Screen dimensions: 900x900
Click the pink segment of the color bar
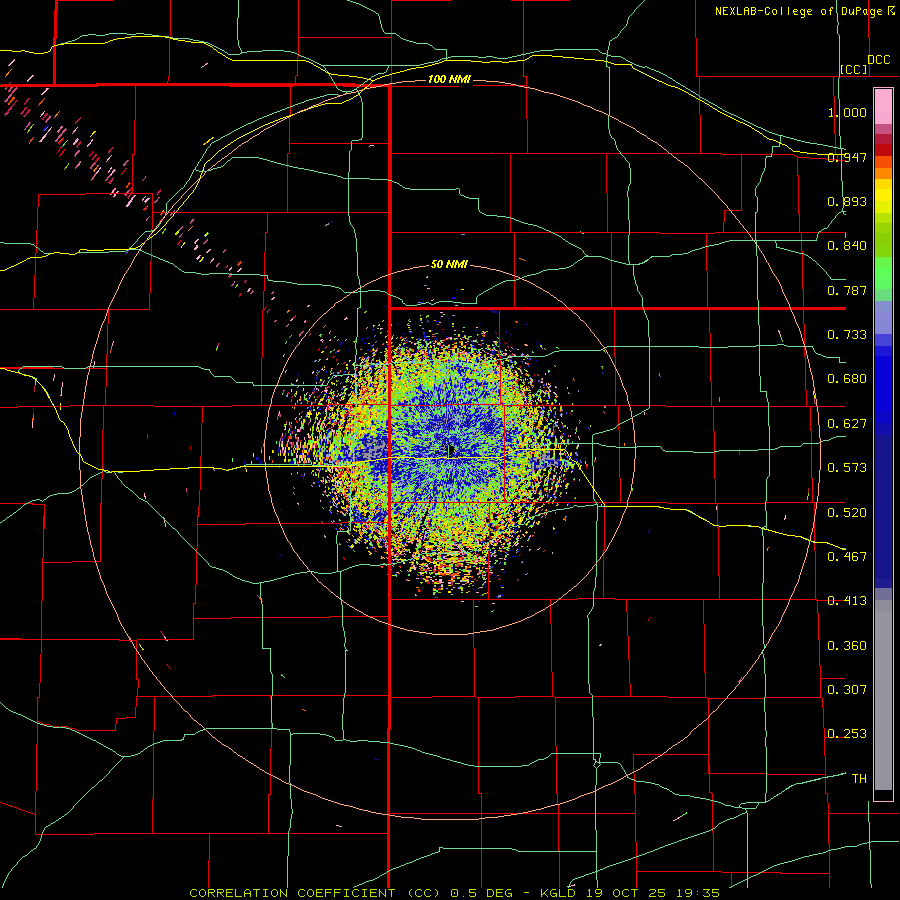click(x=883, y=107)
